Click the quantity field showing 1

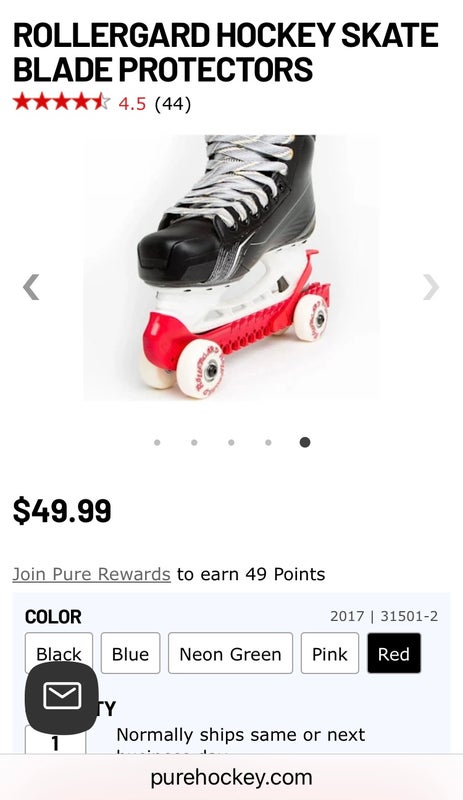coord(55,740)
